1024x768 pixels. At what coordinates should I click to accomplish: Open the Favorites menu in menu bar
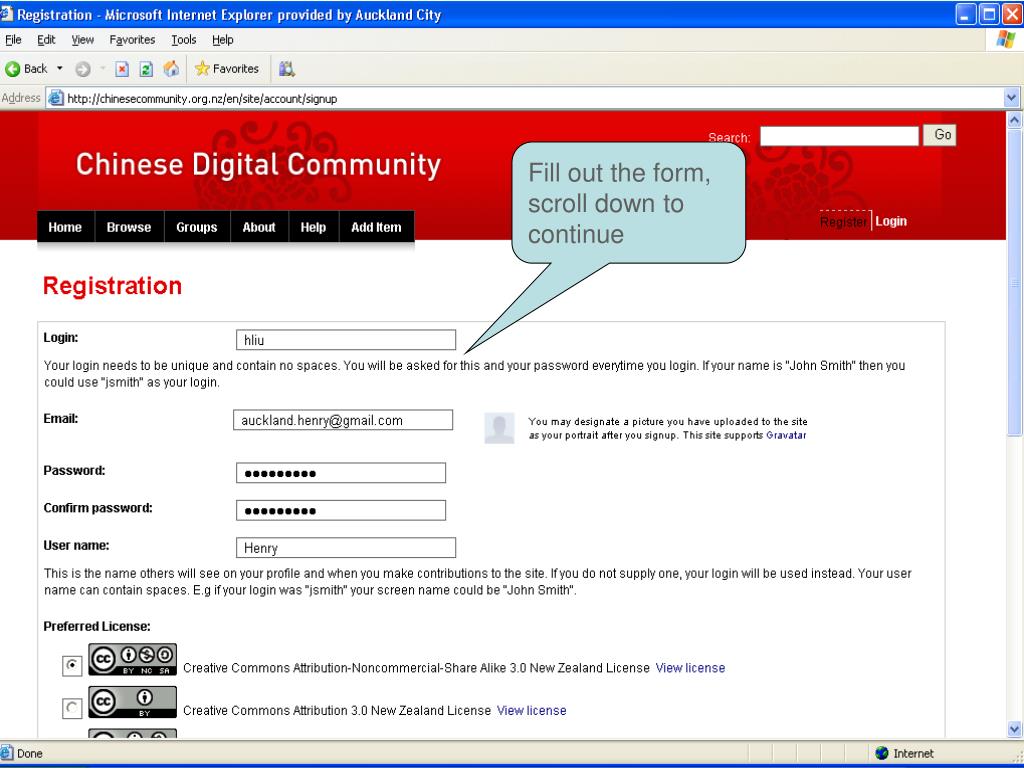(132, 40)
